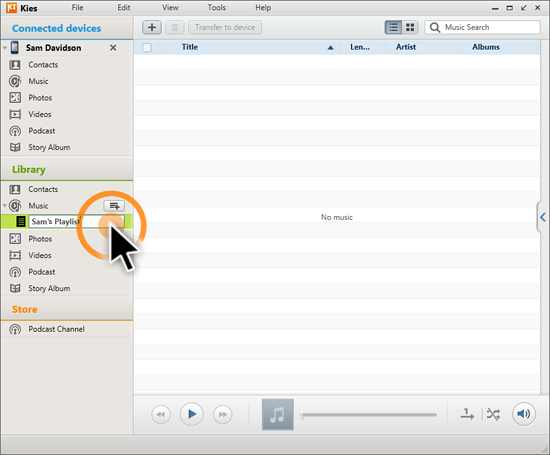Open Library Videos
550x455 pixels.
click(x=40, y=255)
